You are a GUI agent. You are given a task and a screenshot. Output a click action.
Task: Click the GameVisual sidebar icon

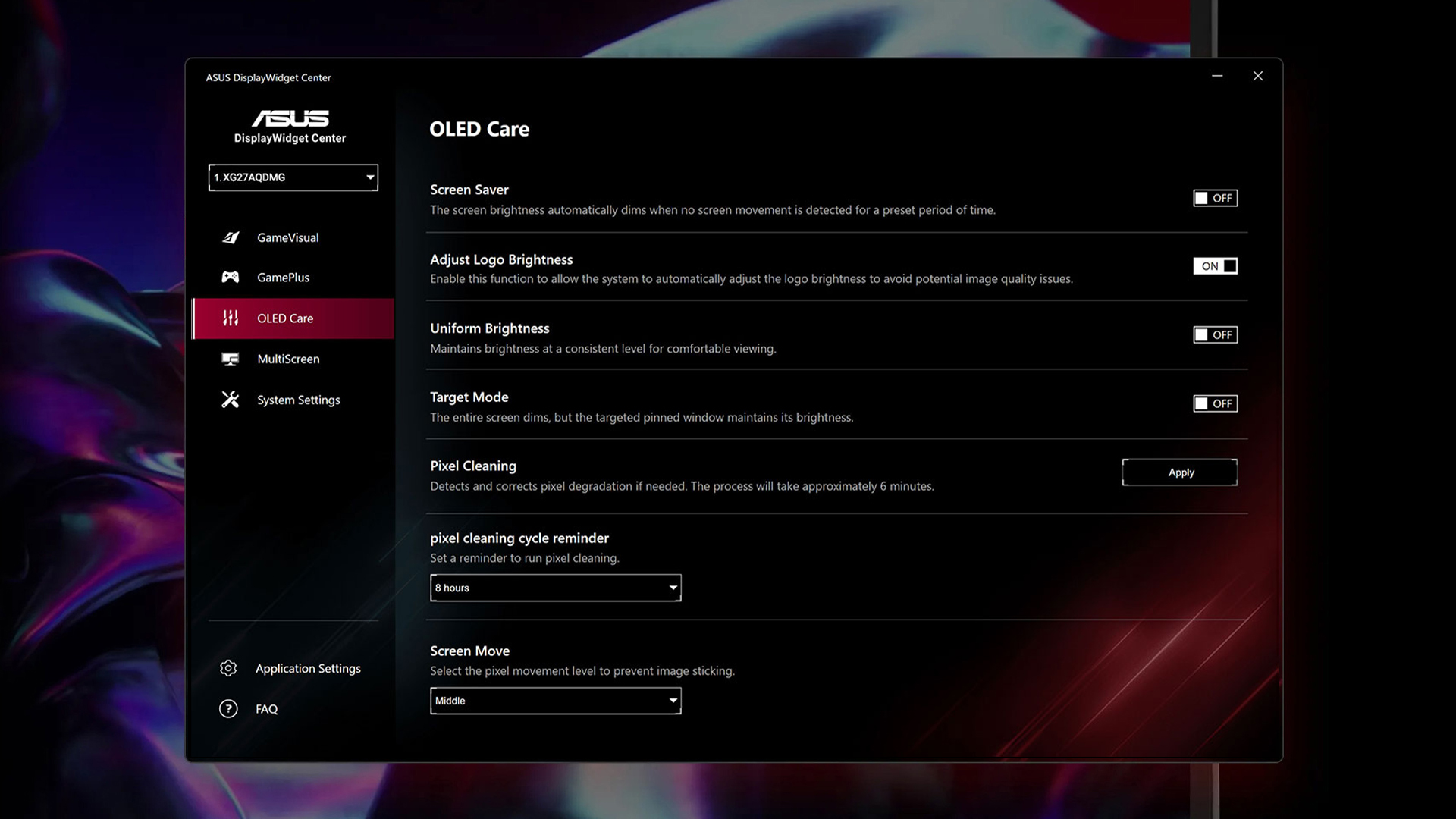click(x=231, y=237)
